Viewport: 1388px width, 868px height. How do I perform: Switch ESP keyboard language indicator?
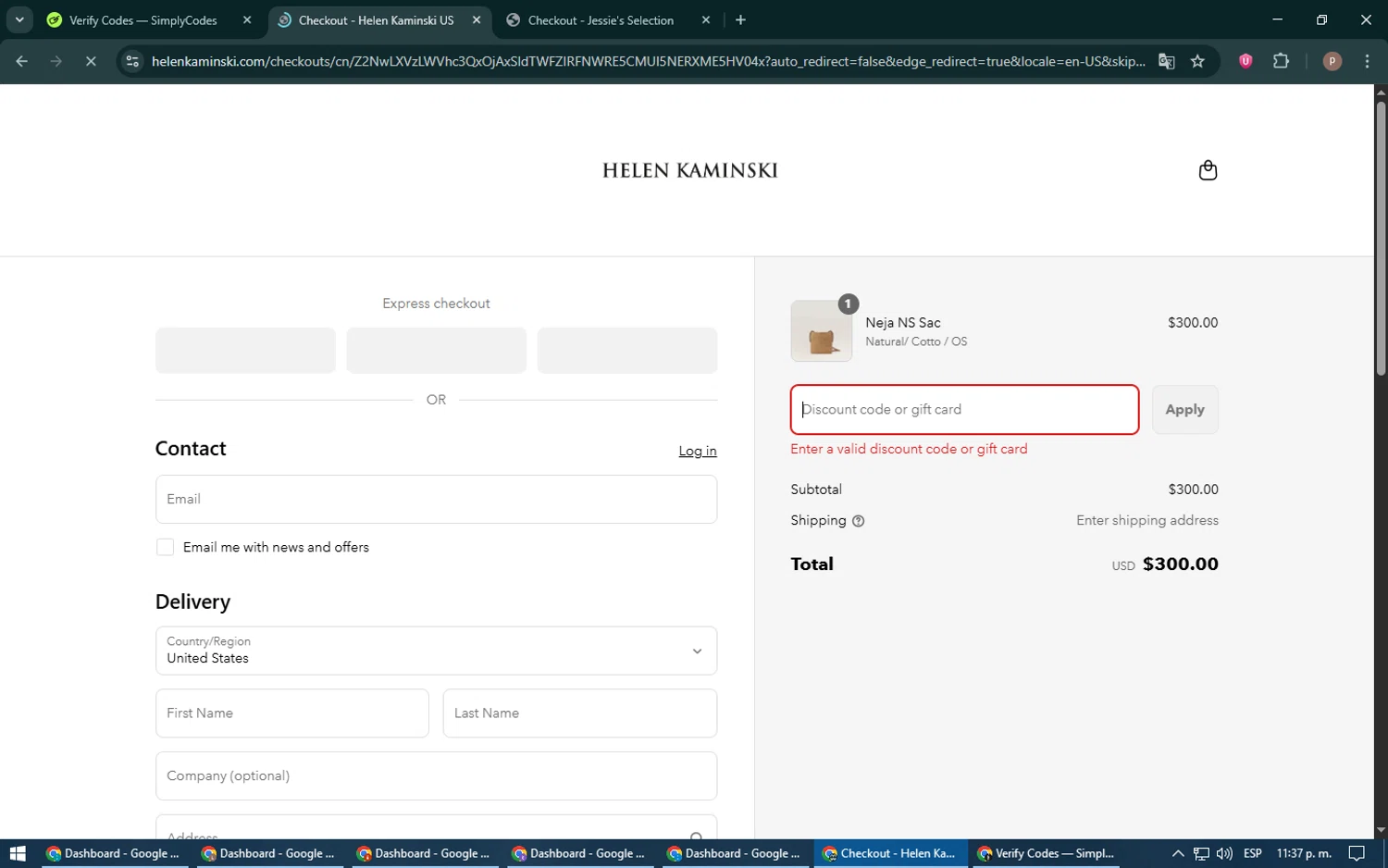[1253, 853]
